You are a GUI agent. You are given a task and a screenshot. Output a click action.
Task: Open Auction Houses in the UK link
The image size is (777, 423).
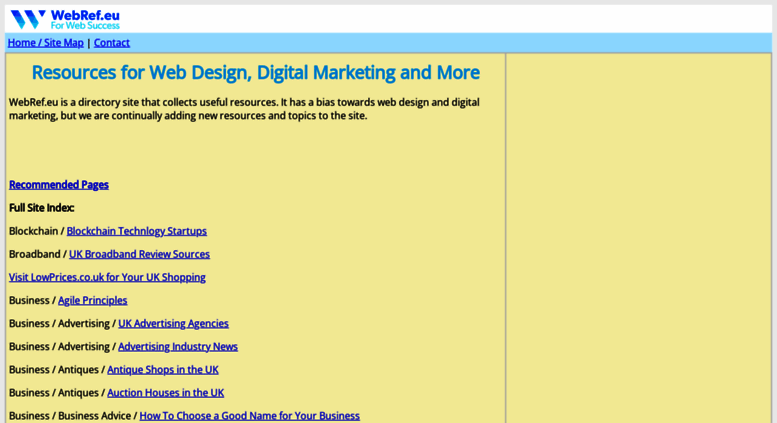[166, 393]
